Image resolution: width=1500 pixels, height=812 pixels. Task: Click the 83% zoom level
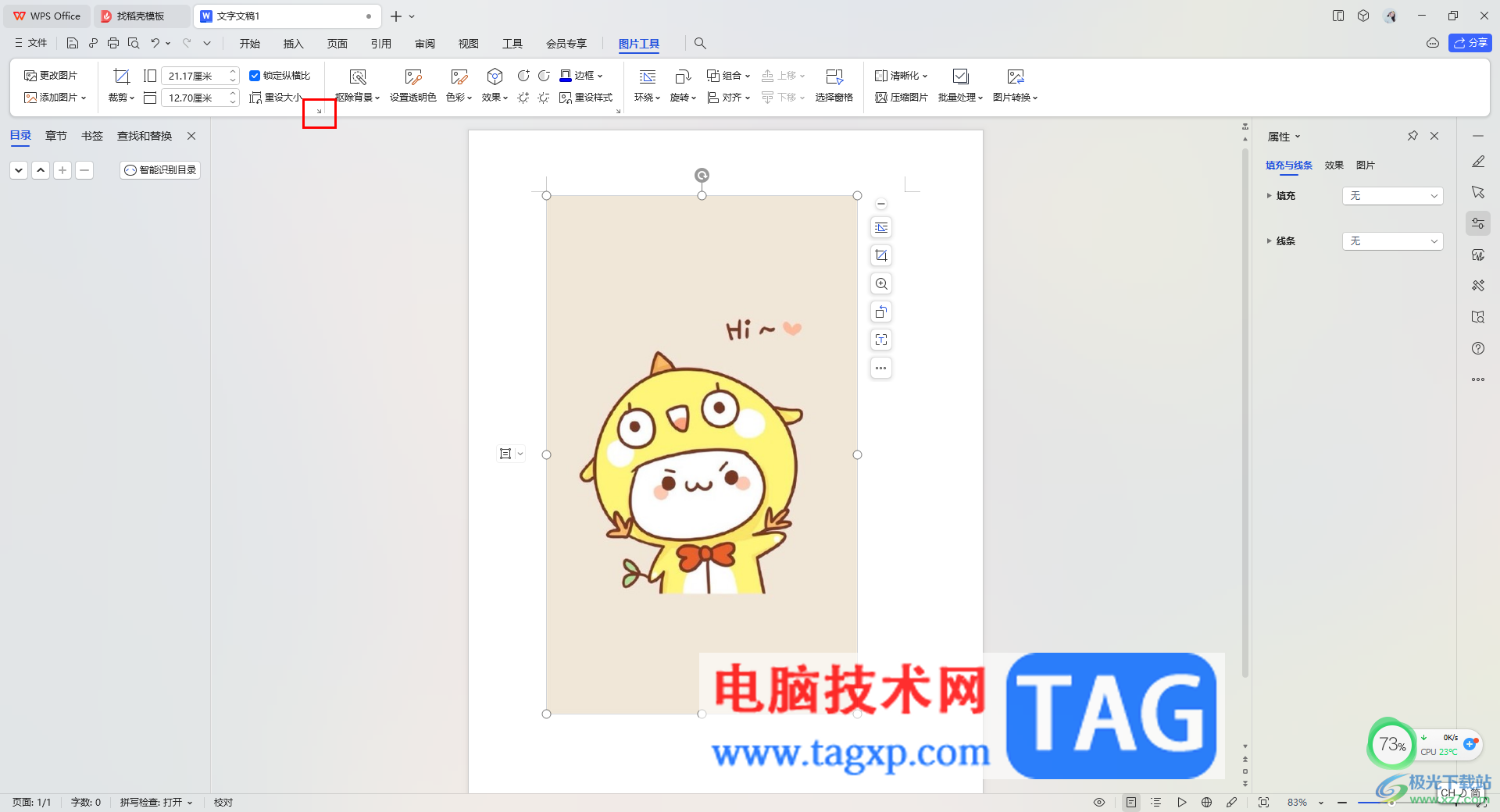coord(1297,802)
